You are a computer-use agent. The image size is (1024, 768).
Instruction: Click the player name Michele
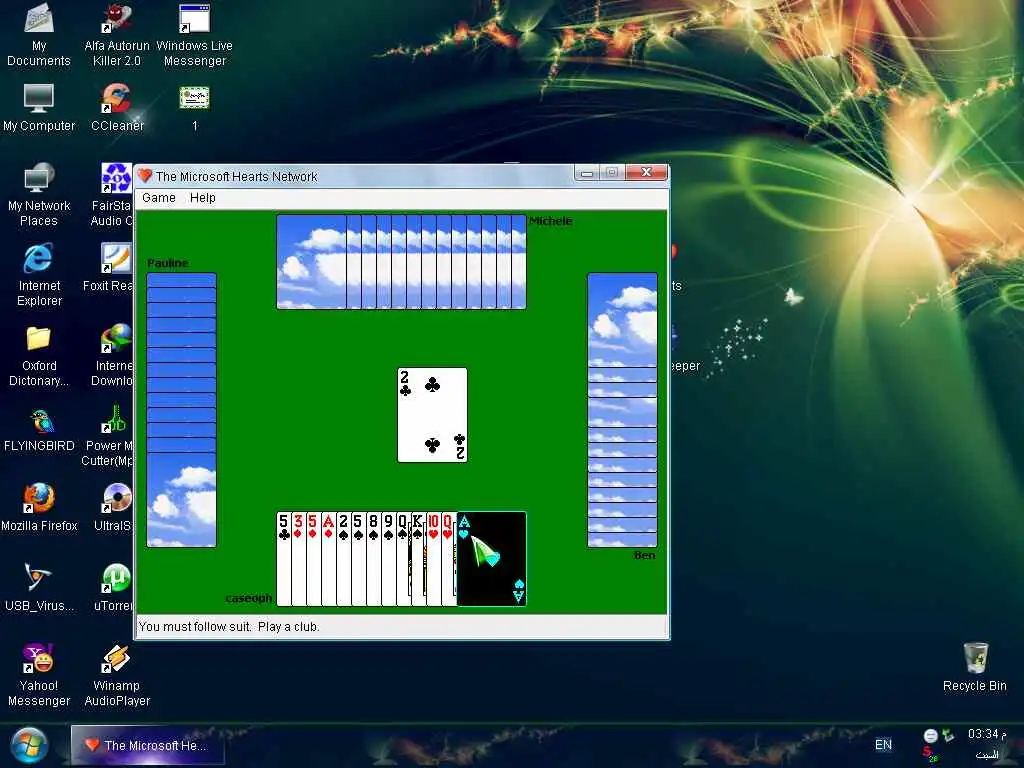pos(551,221)
